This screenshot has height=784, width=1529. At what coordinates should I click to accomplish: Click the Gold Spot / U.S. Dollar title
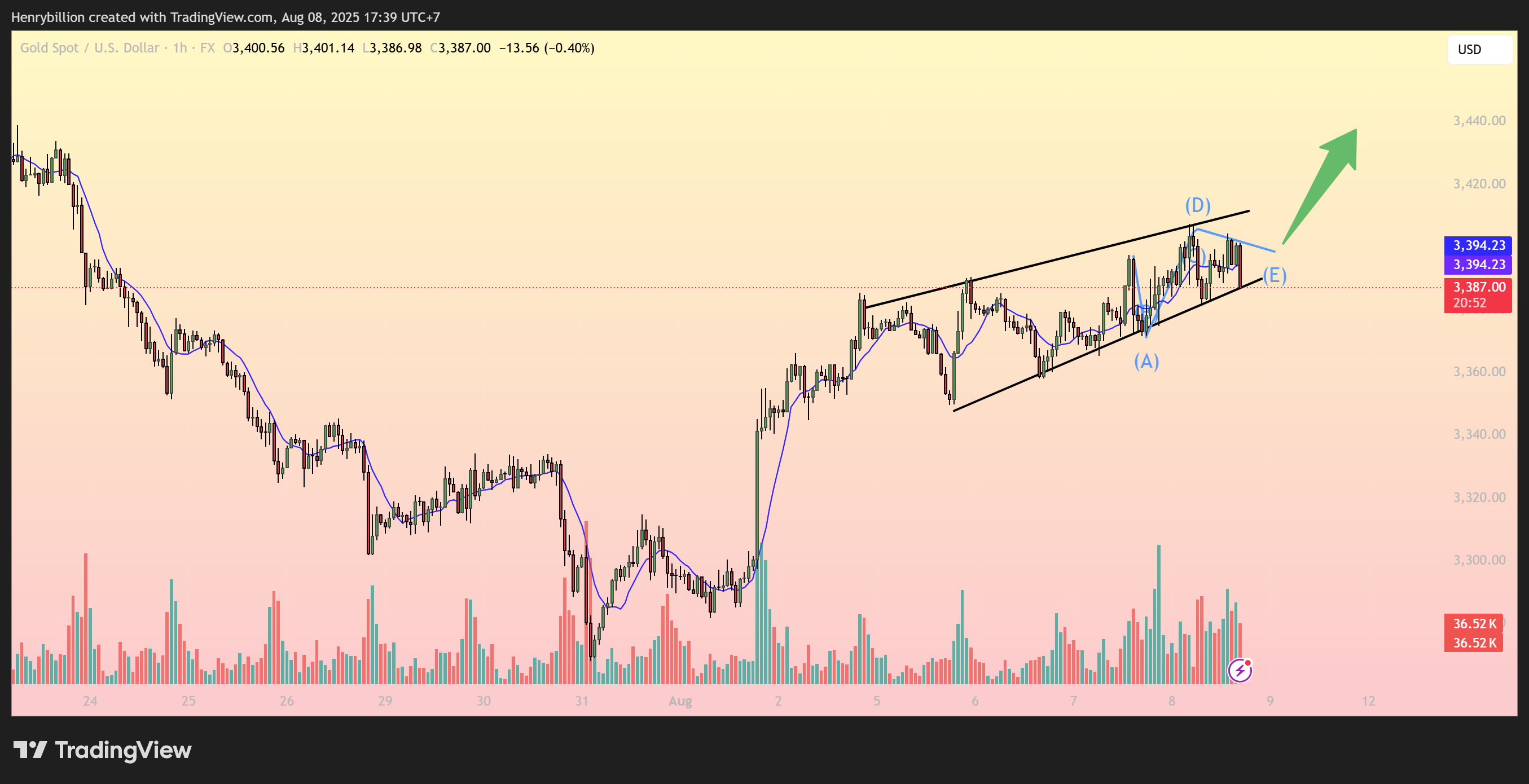pos(90,48)
